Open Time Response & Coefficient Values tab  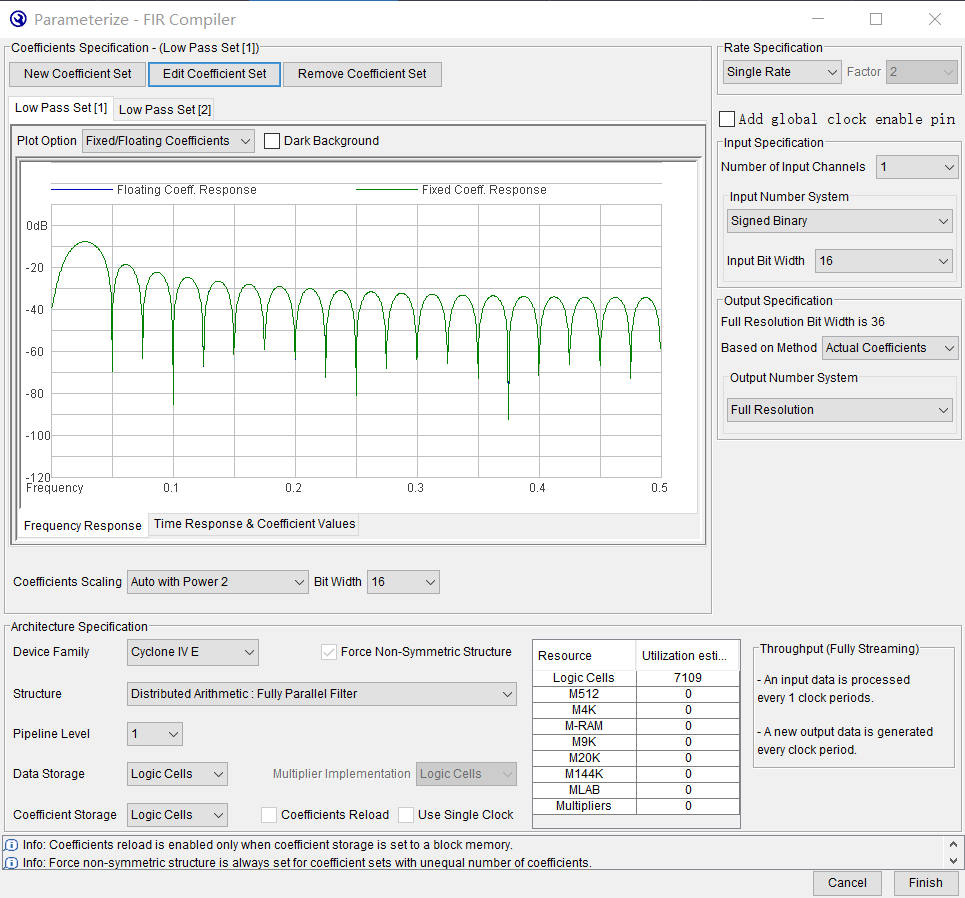coord(254,524)
